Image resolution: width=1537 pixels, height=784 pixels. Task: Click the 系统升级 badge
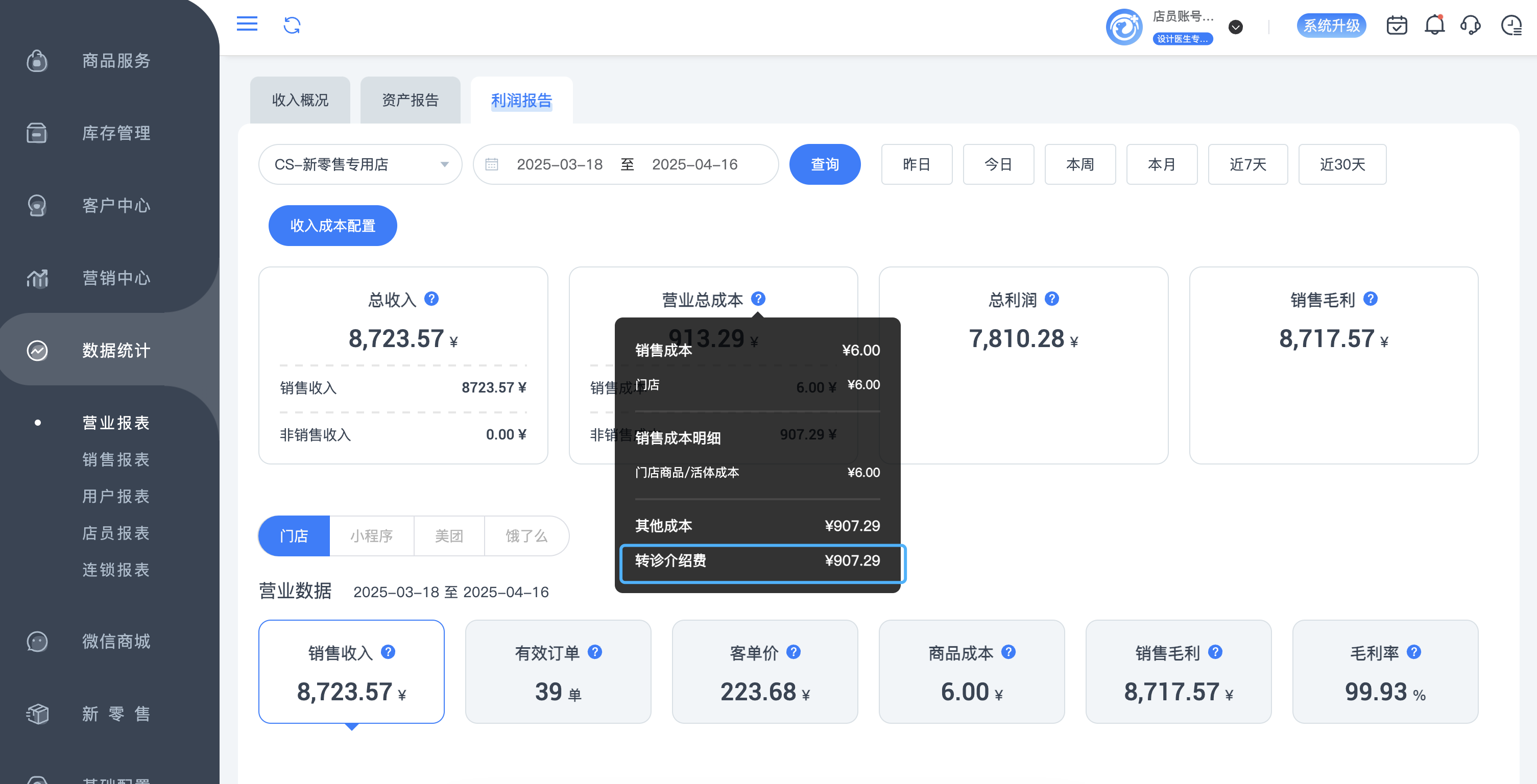[1331, 26]
